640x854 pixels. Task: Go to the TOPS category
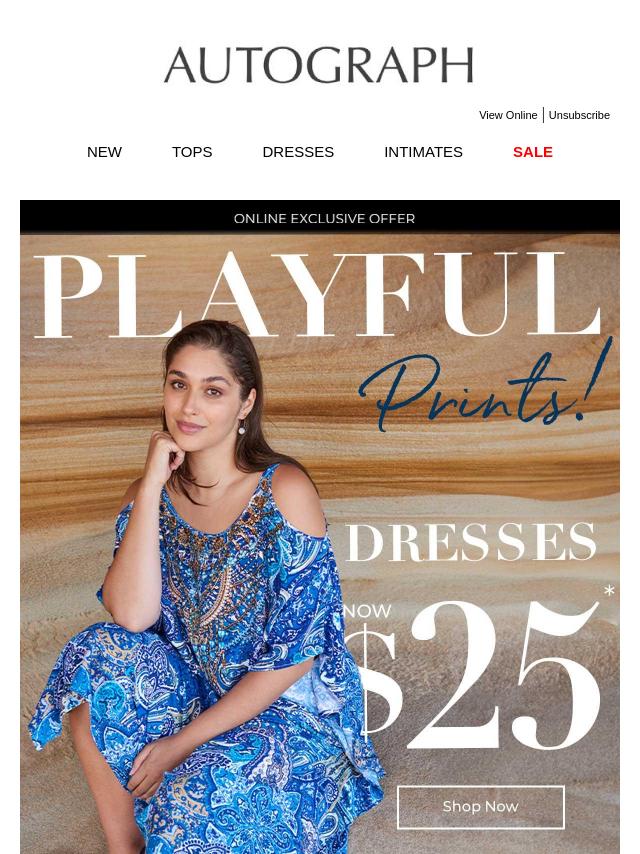click(192, 152)
